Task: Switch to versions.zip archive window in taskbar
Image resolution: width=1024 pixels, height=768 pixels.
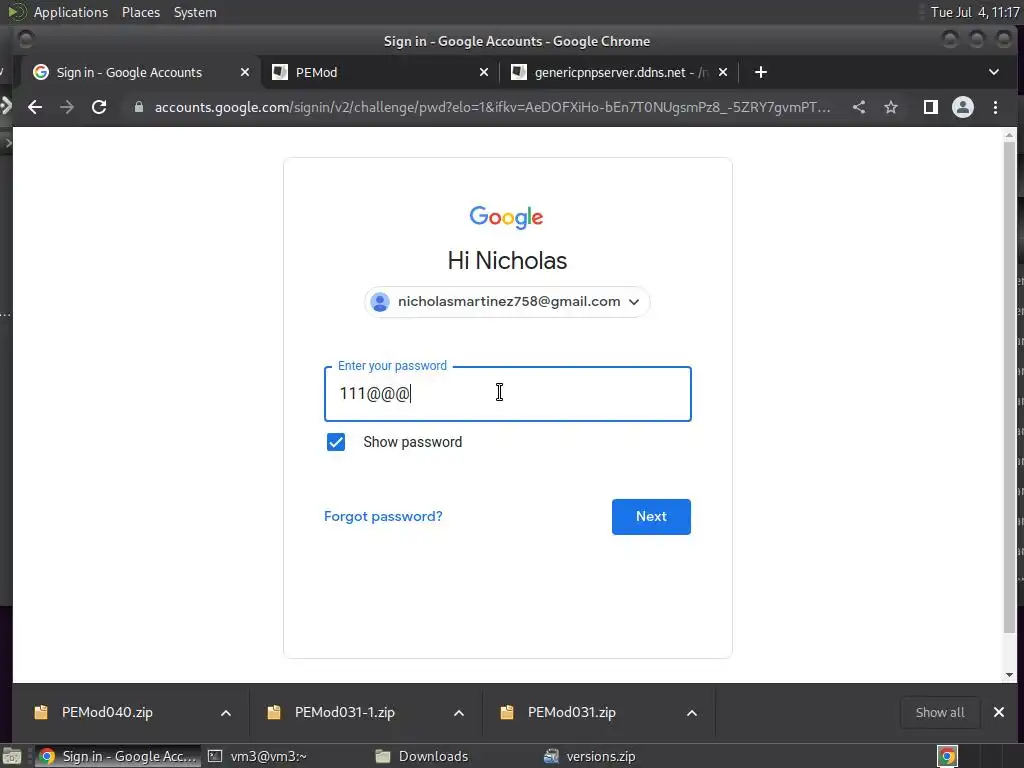Action: (x=590, y=756)
